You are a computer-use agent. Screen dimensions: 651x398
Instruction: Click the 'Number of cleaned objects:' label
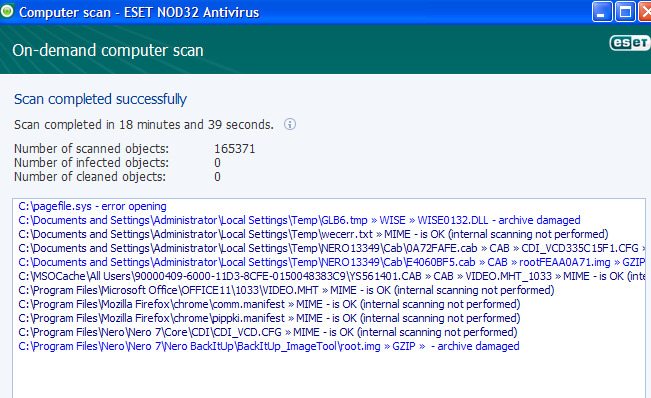[90, 177]
